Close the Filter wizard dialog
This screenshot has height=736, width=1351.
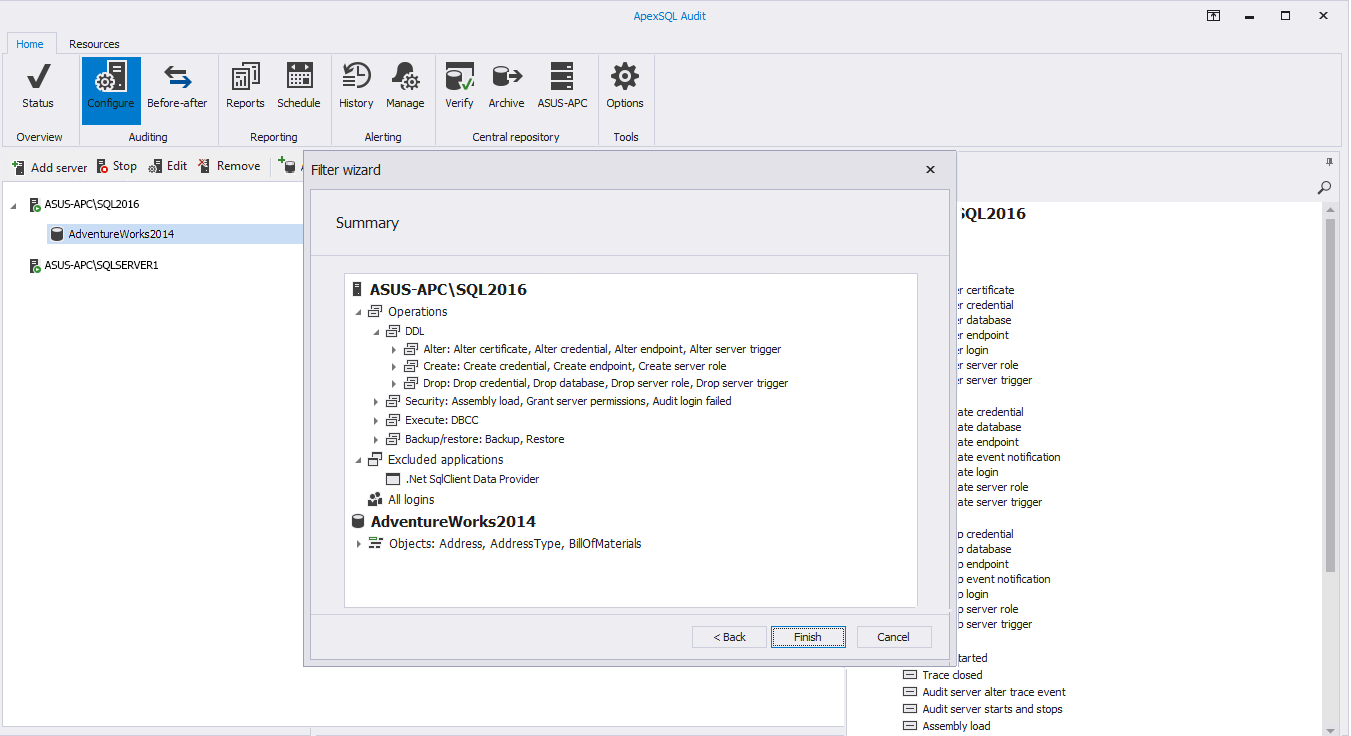930,170
